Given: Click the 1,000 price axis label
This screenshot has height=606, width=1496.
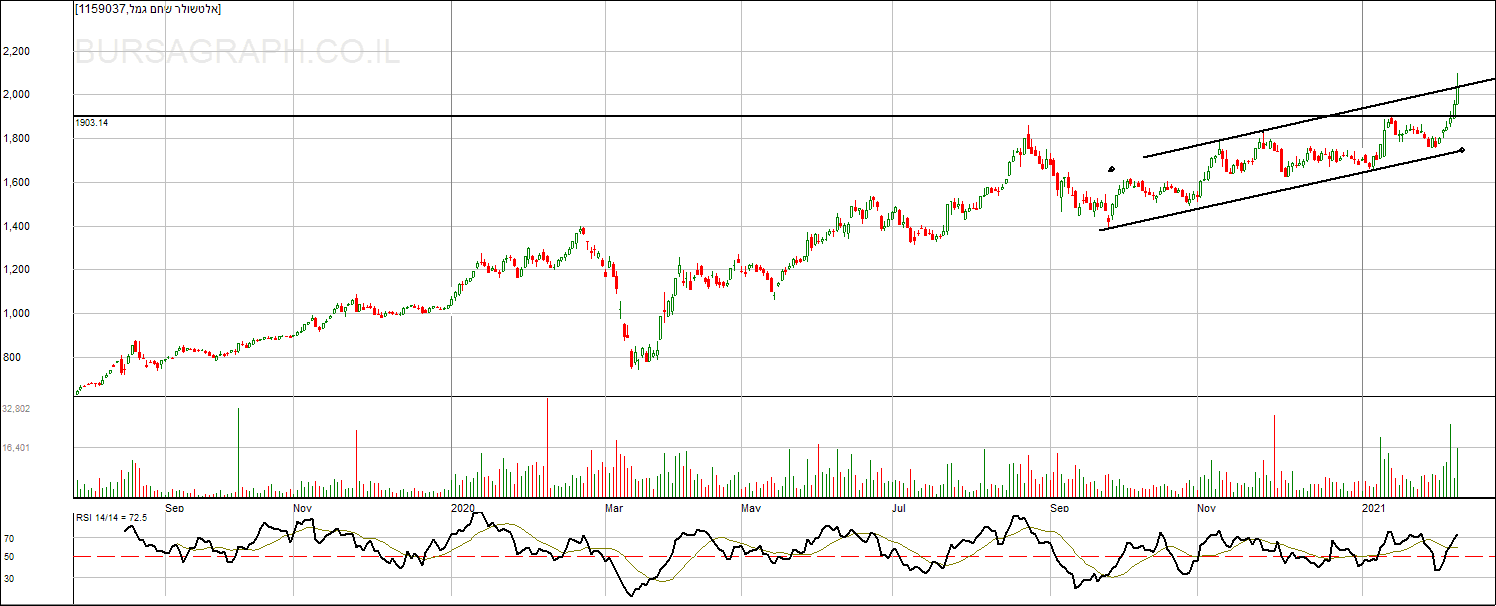Looking at the screenshot, I should [x=16, y=314].
